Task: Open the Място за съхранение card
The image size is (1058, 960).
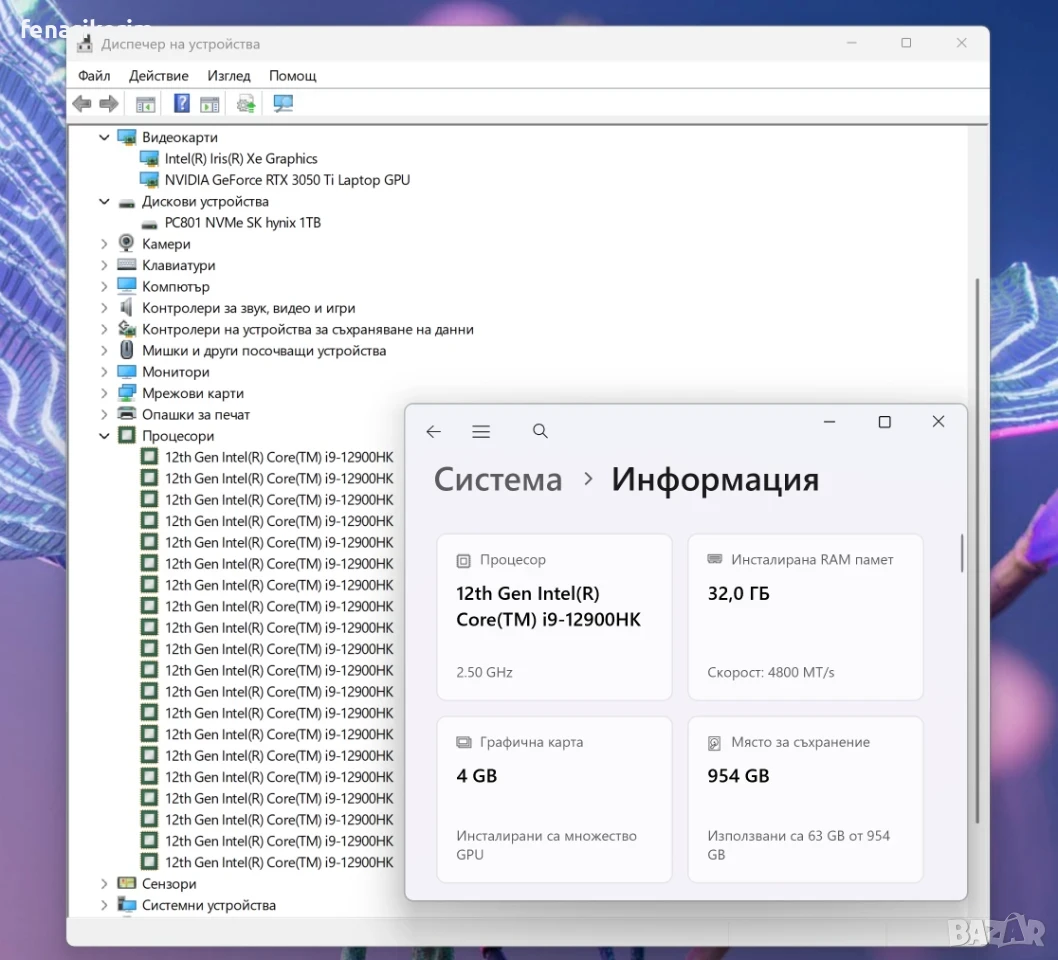Action: (x=806, y=799)
